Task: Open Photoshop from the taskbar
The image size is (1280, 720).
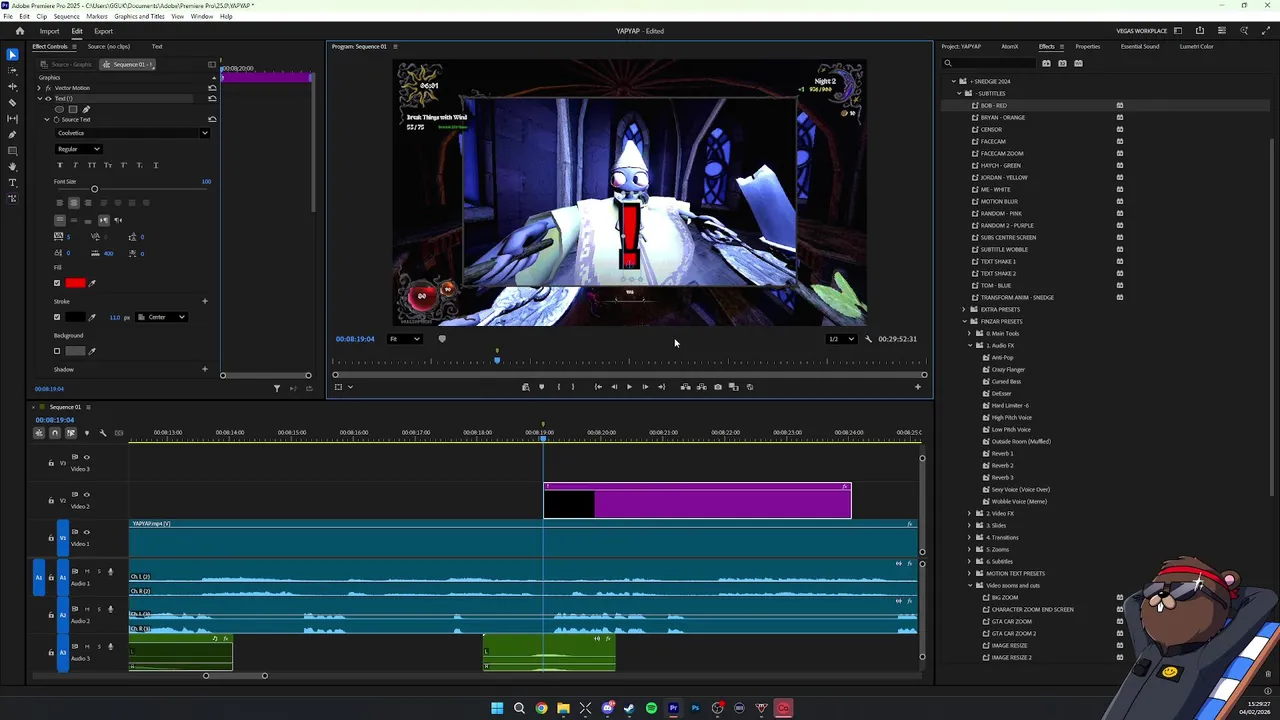Action: click(695, 708)
